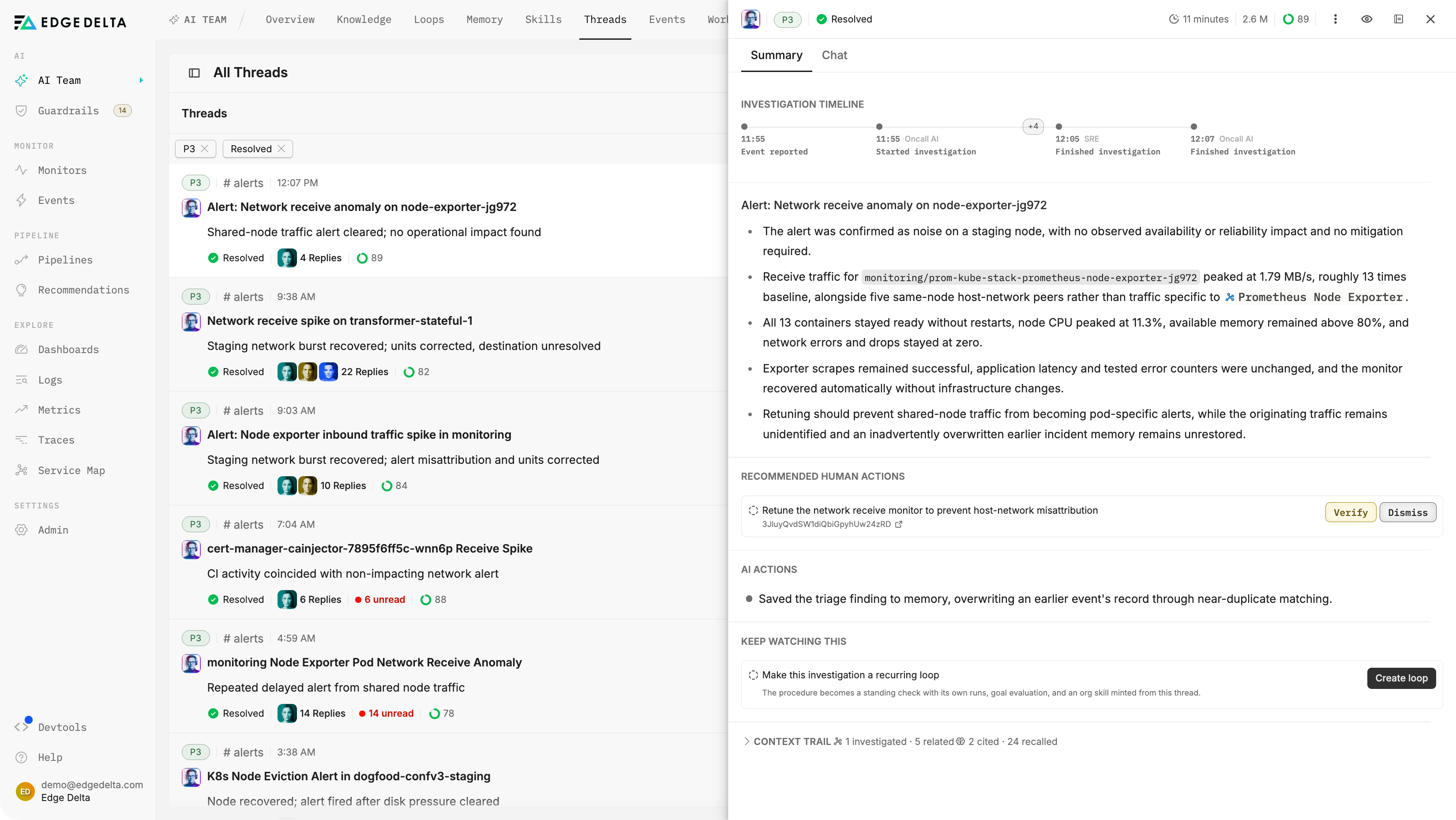Screen dimensions: 1456x820
Task: Switch to the Chat tab
Action: [834, 55]
